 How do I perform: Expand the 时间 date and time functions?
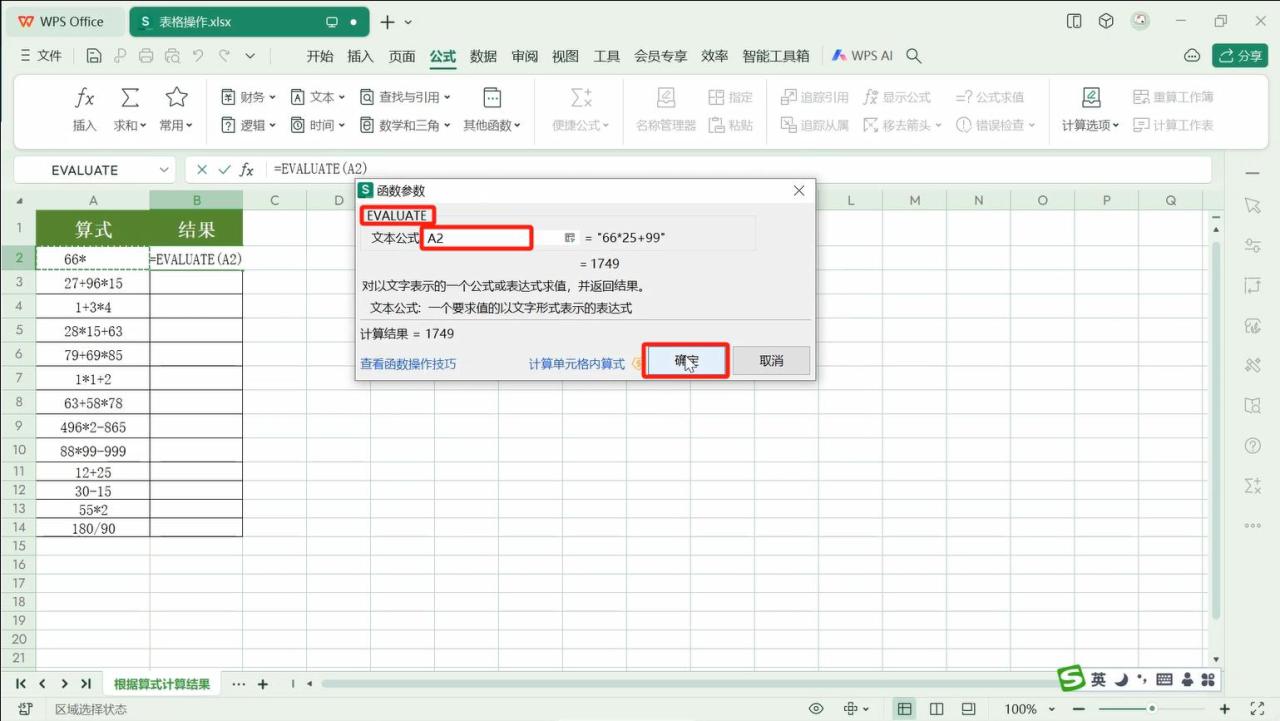click(318, 125)
